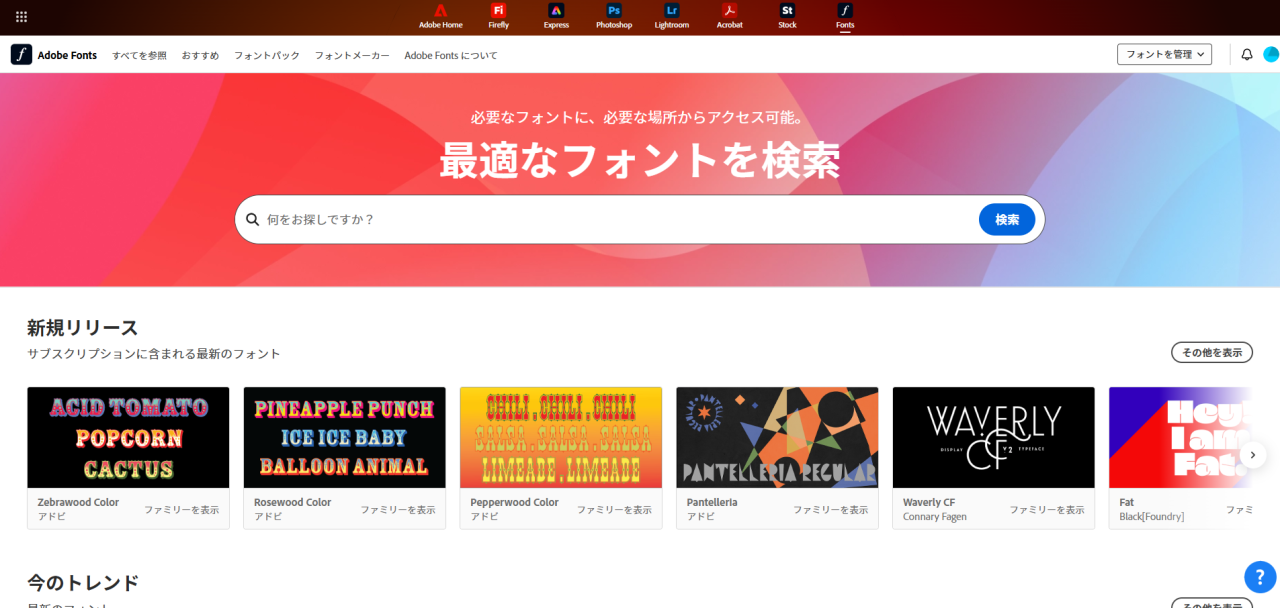Open Adobe Fonts について
This screenshot has width=1280, height=608.
tap(451, 55)
